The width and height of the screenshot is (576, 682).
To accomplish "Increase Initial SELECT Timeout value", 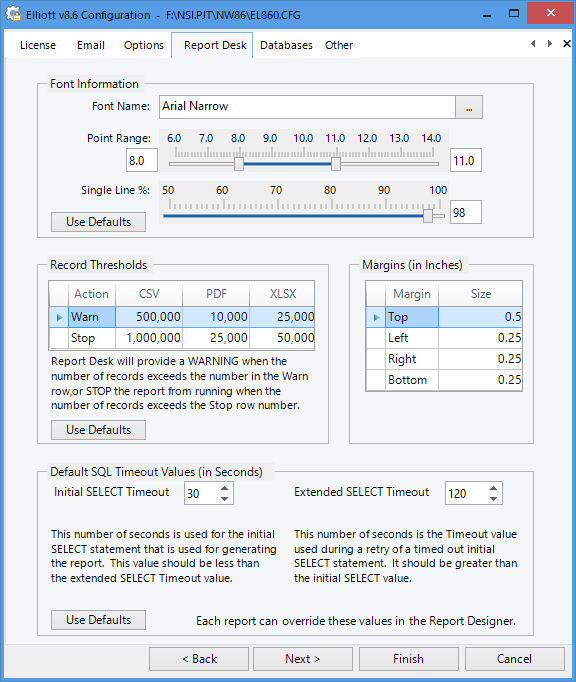I will coord(224,488).
